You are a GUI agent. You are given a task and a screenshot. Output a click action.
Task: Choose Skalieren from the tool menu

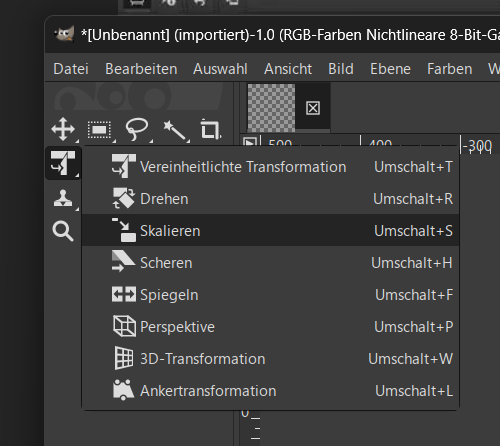(271, 231)
